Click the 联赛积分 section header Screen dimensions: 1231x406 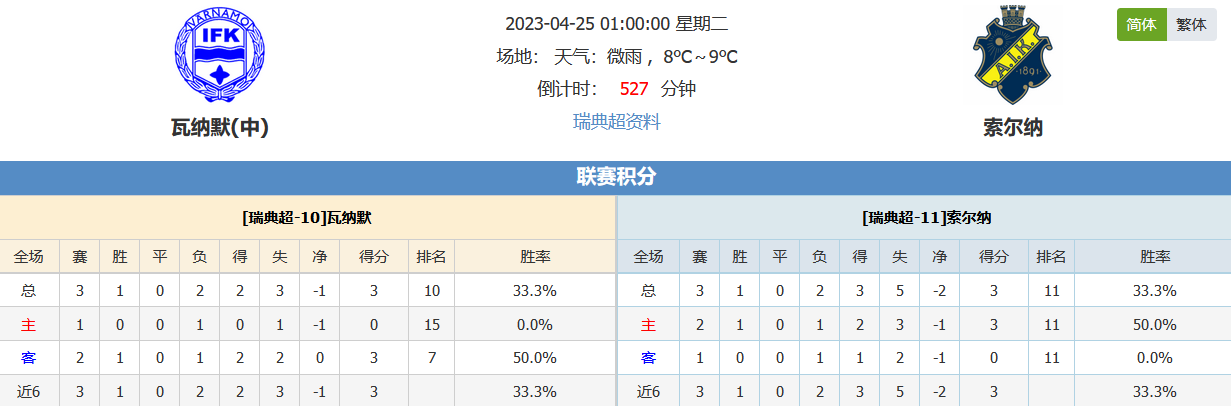point(616,177)
